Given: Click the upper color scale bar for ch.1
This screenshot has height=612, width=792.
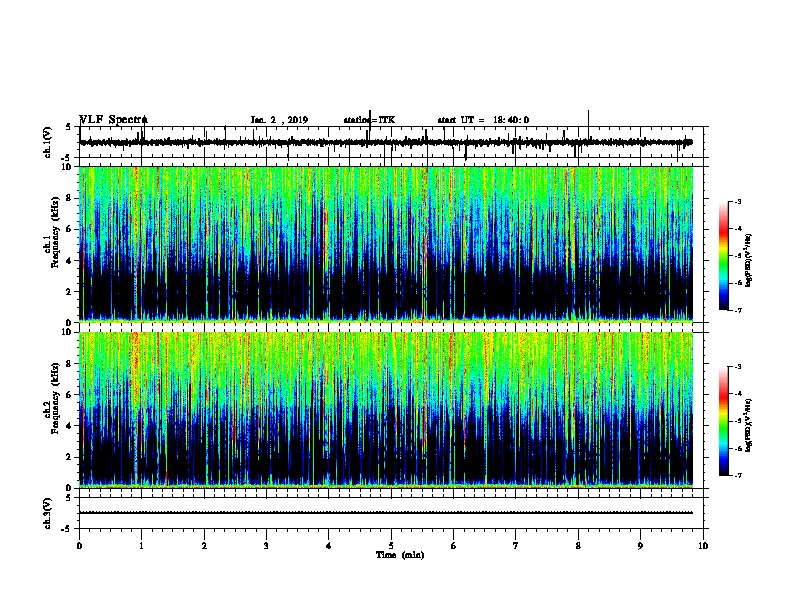Looking at the screenshot, I should click(x=723, y=256).
